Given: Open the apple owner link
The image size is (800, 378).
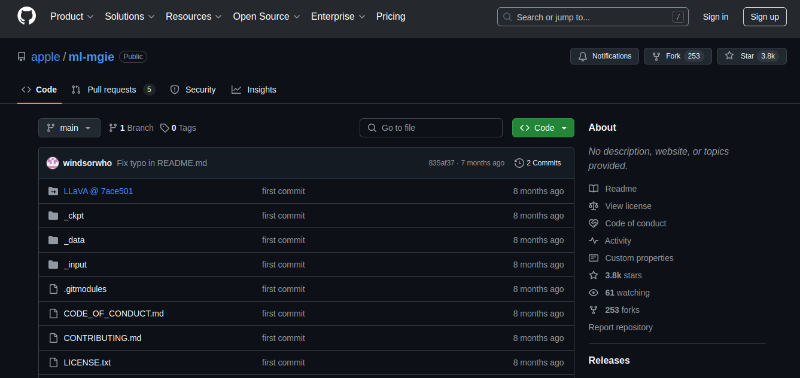Looking at the screenshot, I should 45,57.
